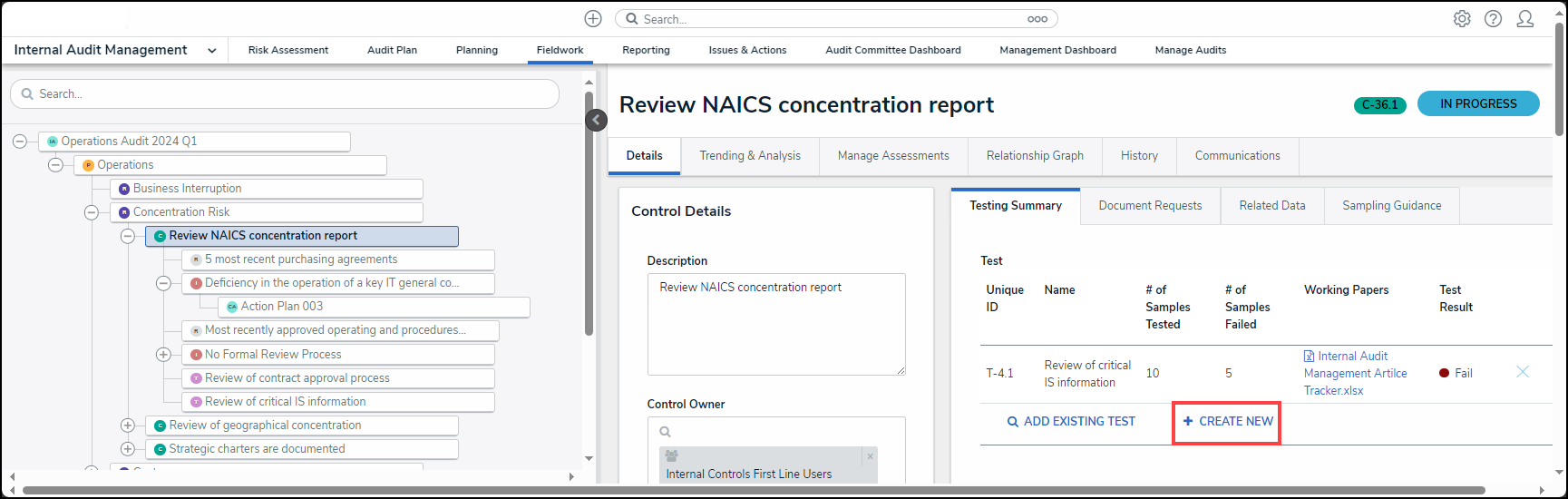Click the quick add plus icon
The image size is (1568, 499).
coord(593,19)
